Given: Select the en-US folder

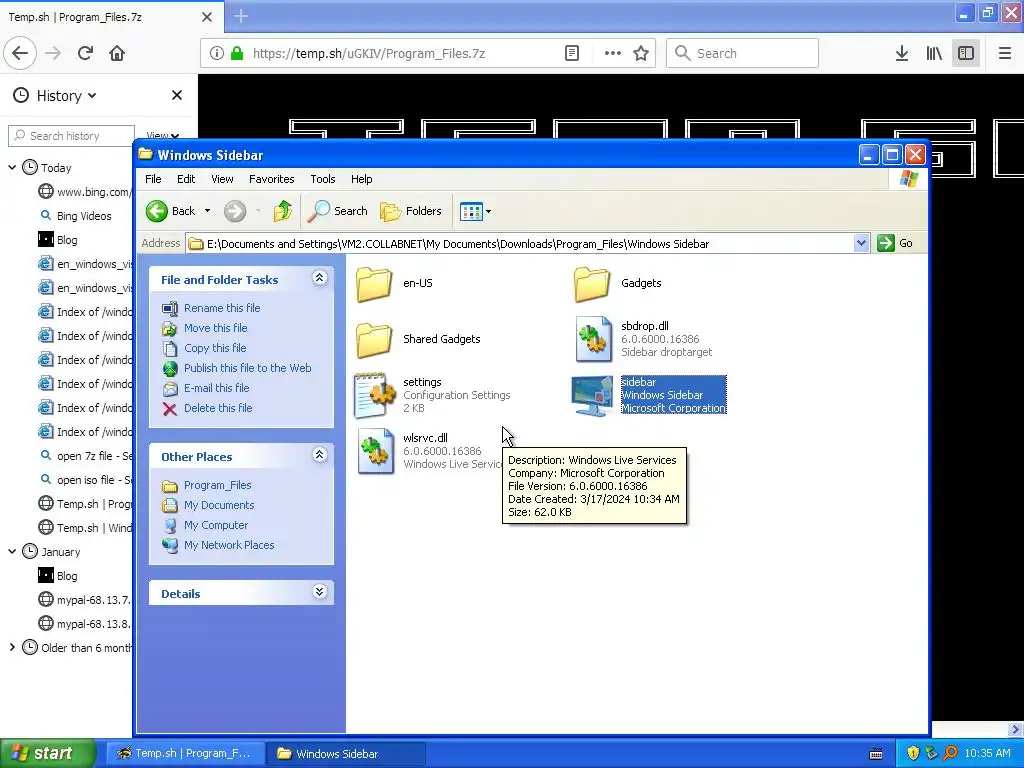Looking at the screenshot, I should pos(374,283).
